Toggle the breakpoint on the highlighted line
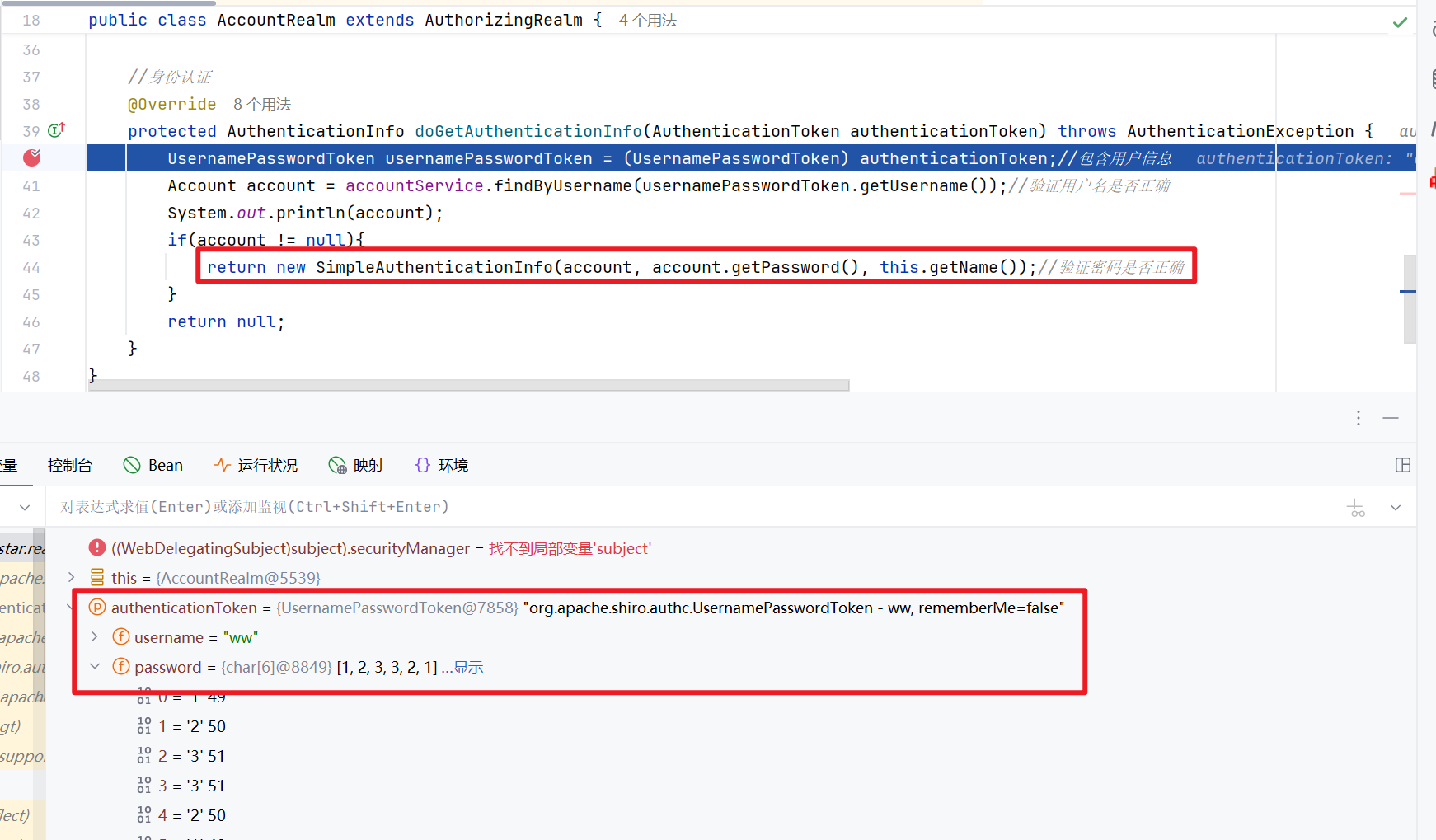Viewport: 1436px width, 840px height. click(31, 157)
